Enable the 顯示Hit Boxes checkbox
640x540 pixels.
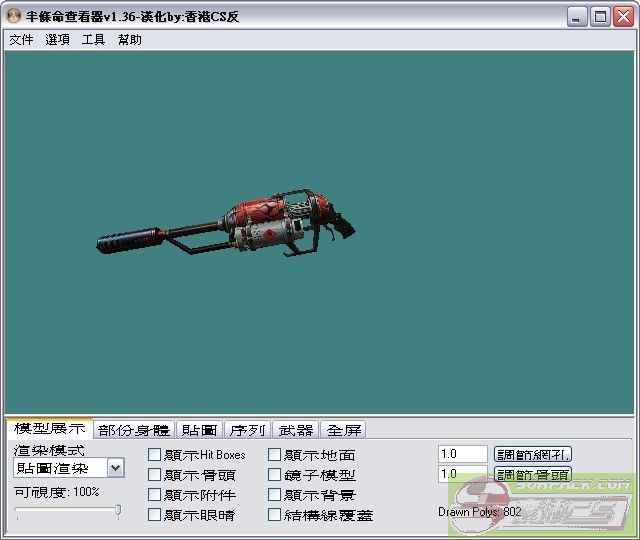(154, 455)
